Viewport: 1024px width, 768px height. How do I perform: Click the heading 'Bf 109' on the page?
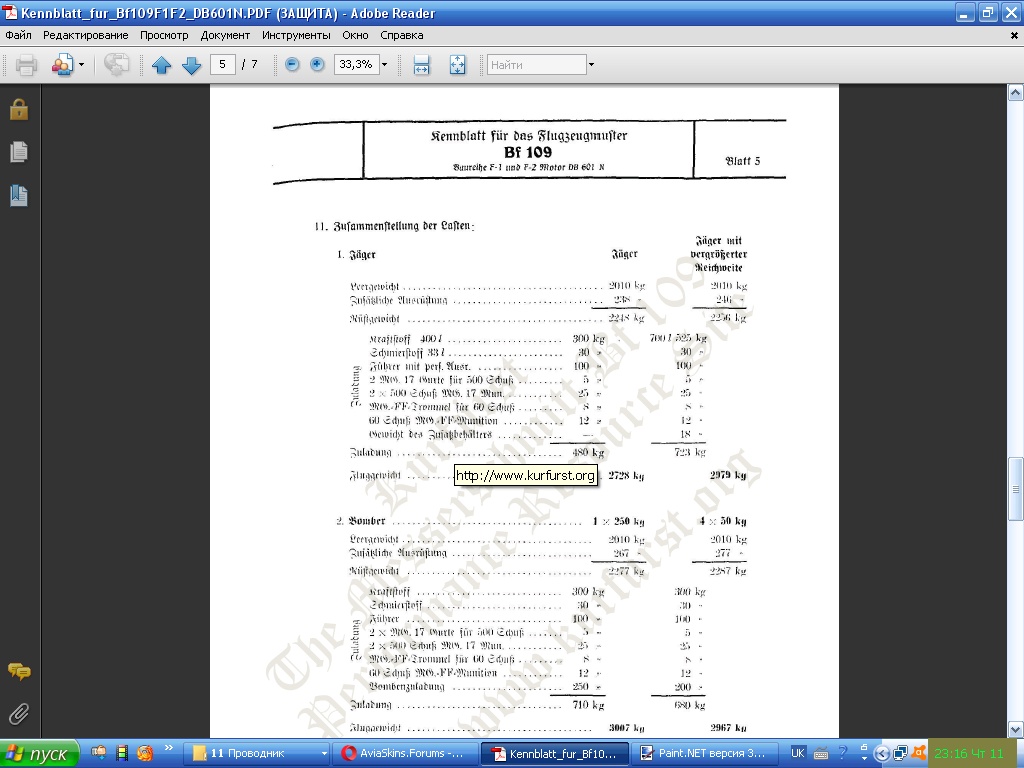528,152
